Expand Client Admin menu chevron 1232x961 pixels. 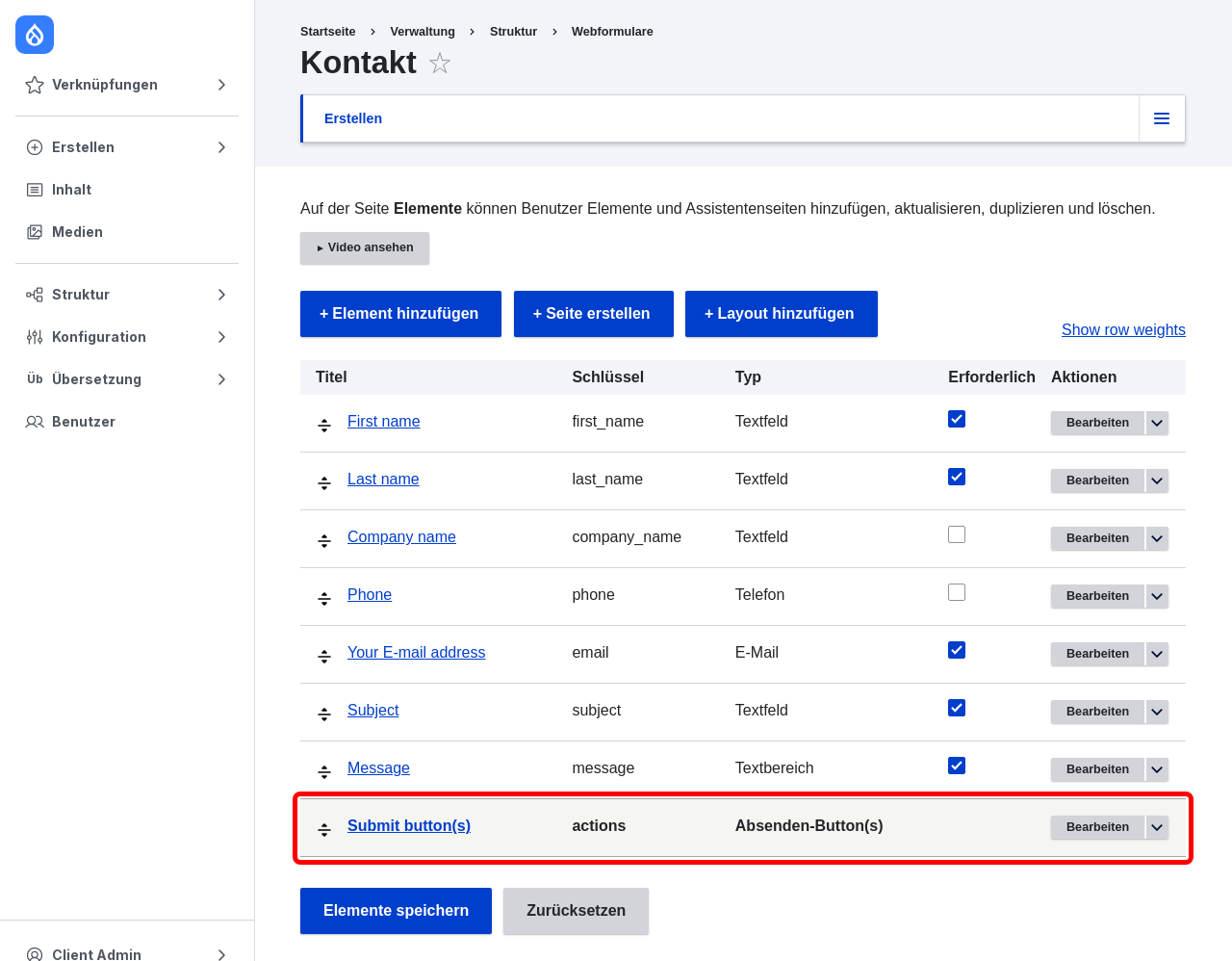pos(221,954)
